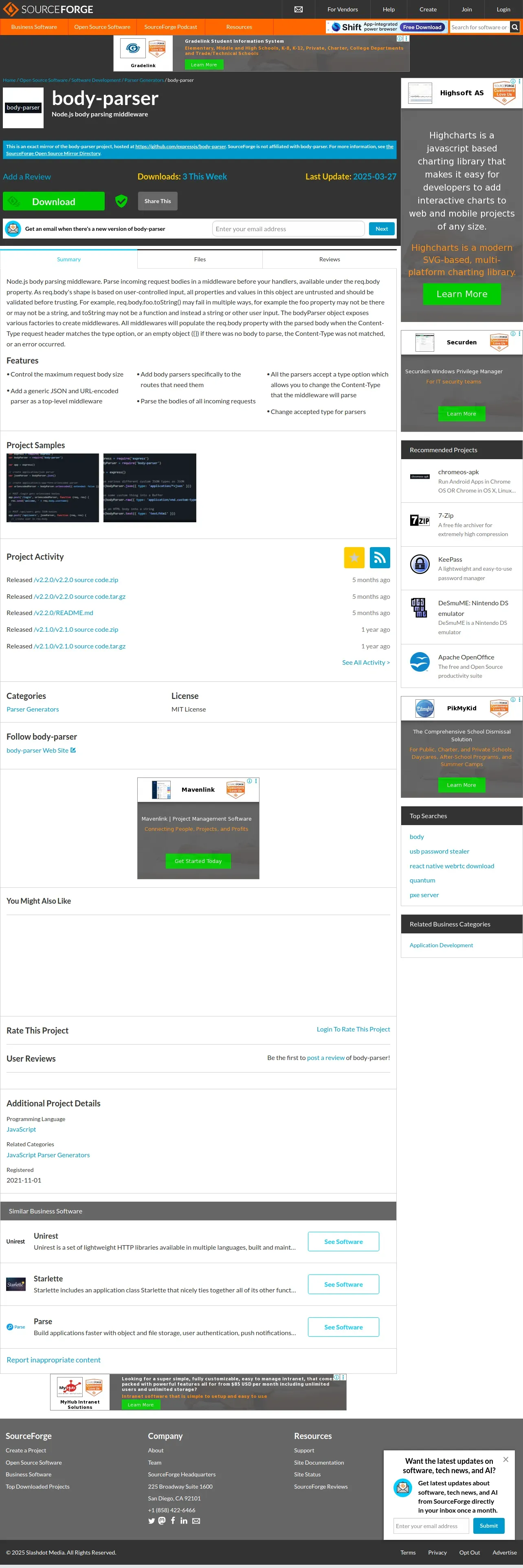Click the green security shield badge
Viewport: 523px width, 1568px height.
121,201
